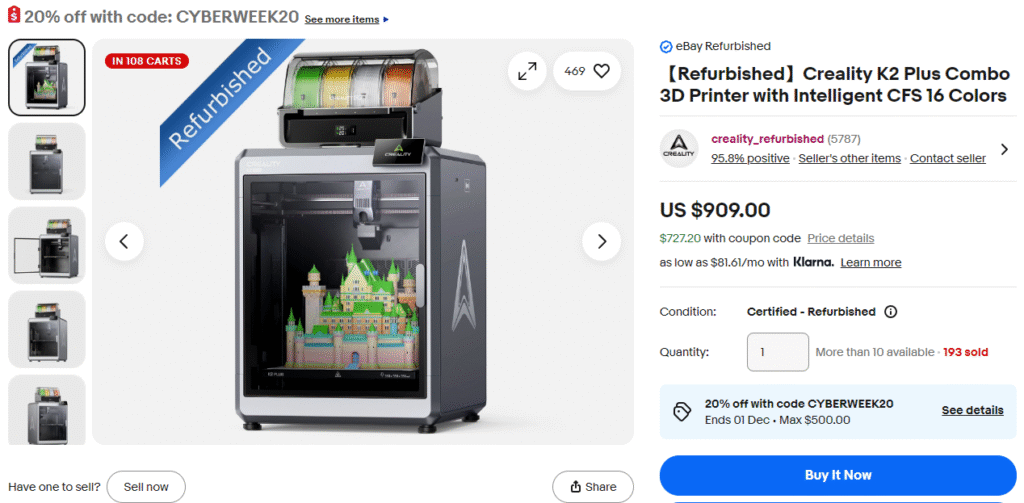Click the Buy It Now button
The width and height of the screenshot is (1024, 503).
tap(838, 475)
